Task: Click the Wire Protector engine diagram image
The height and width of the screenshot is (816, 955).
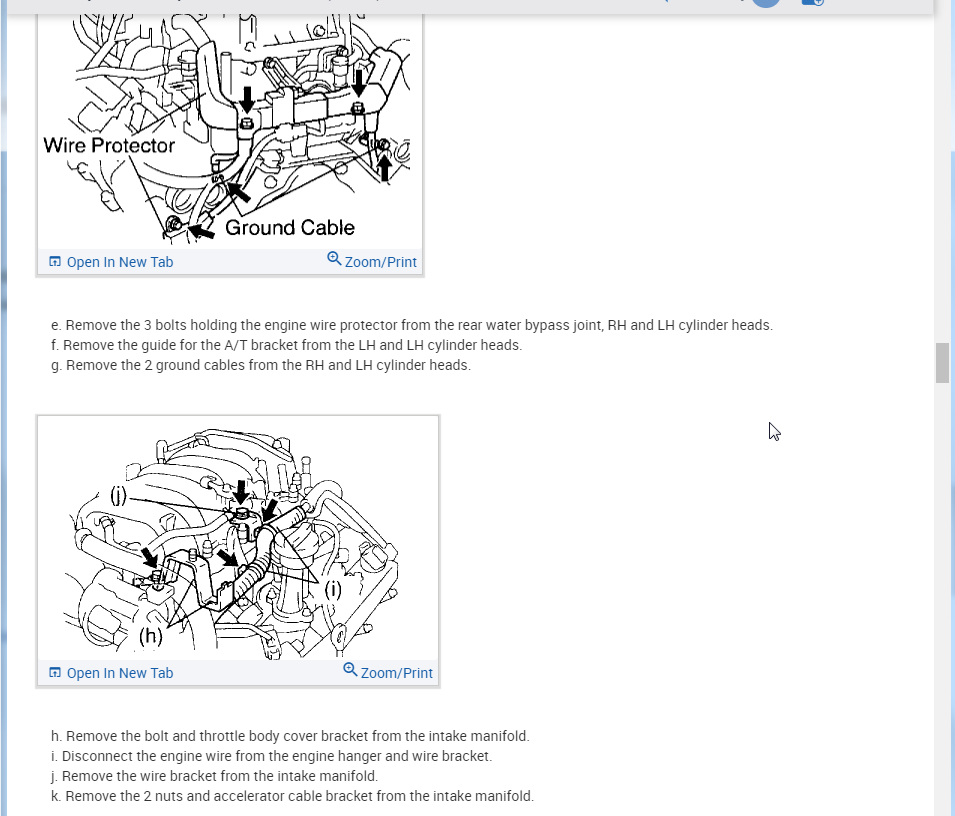Action: pos(230,130)
